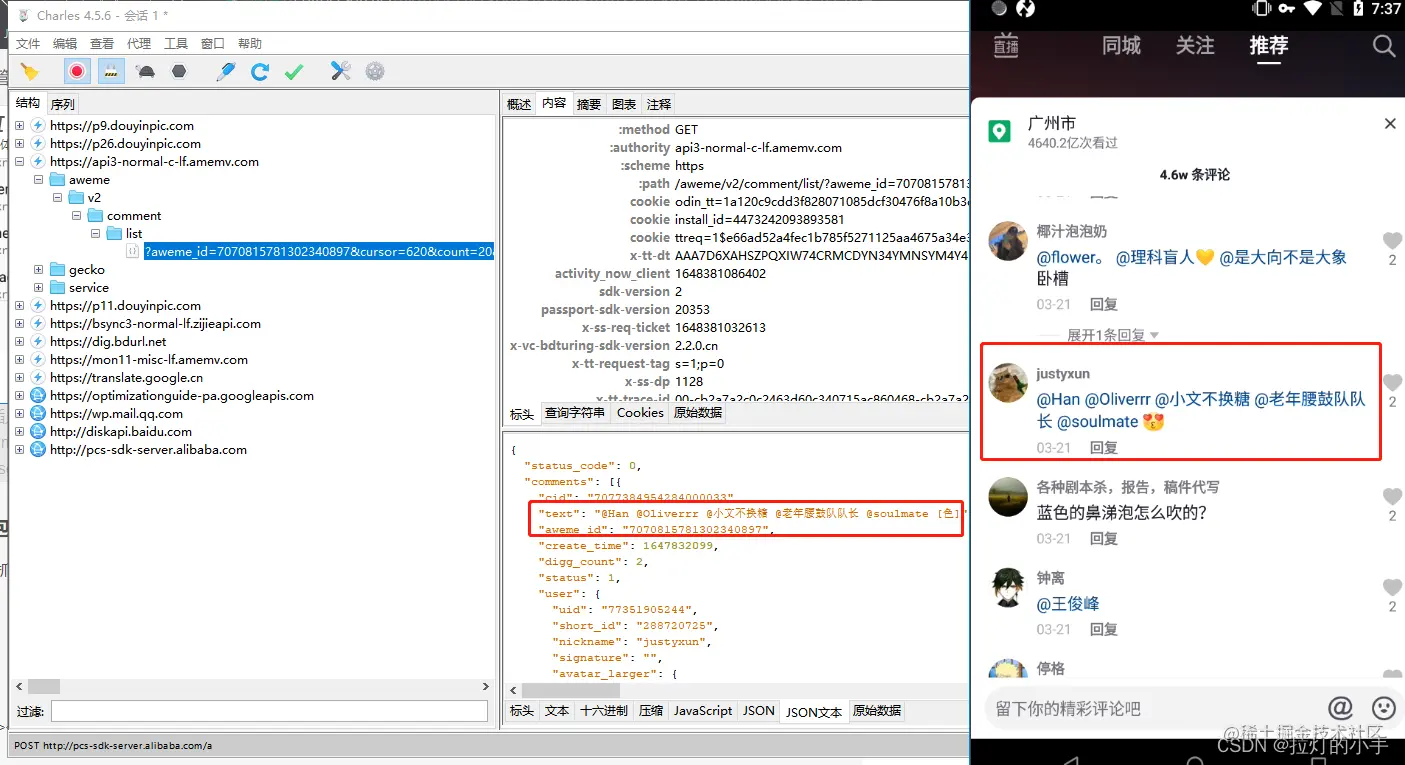Toggle the striped road-sign icon in Charles toolbar
Screen dimensions: 1405x765
pyautogui.click(x=111, y=71)
